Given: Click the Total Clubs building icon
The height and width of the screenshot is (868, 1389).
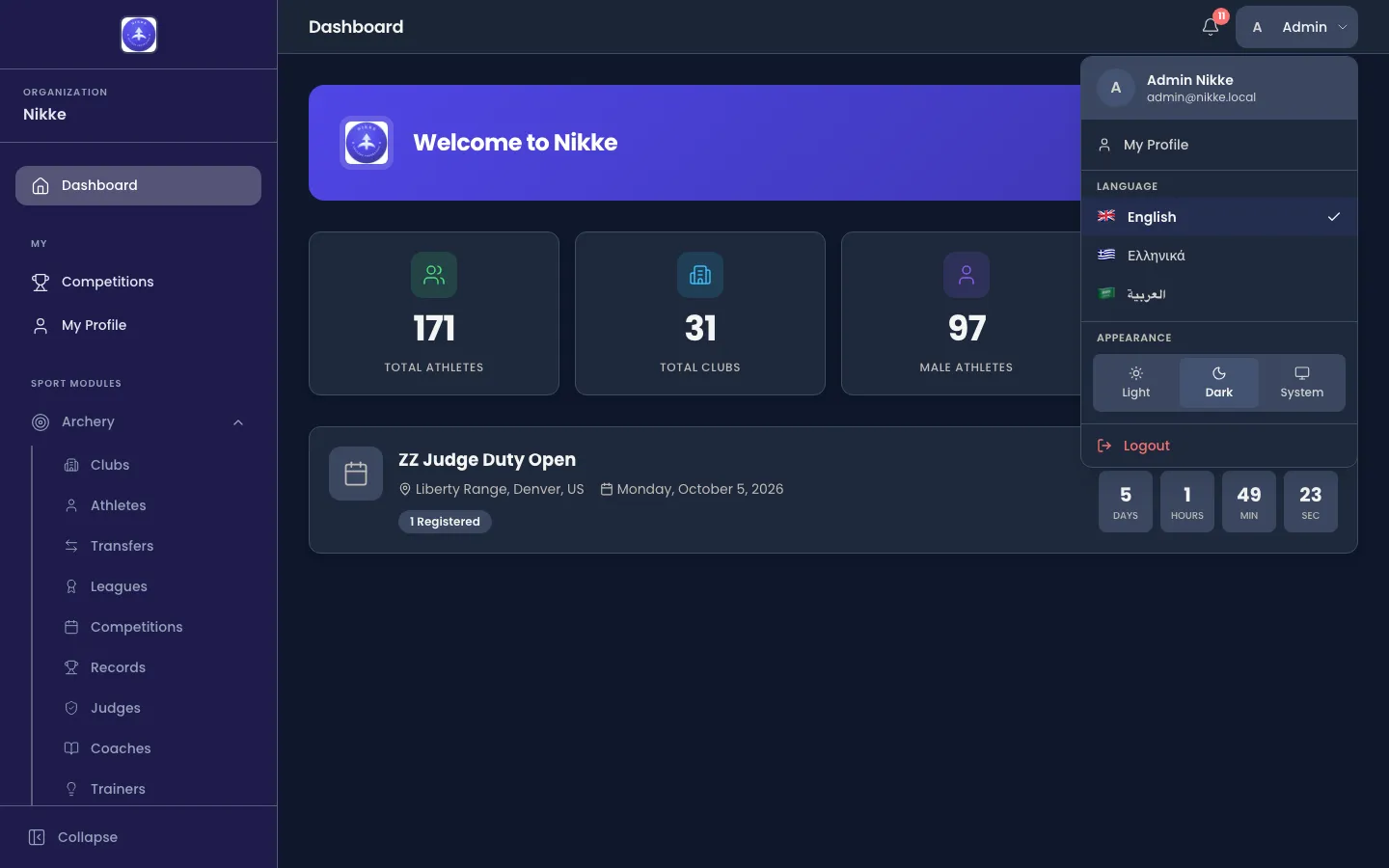Looking at the screenshot, I should (x=700, y=275).
